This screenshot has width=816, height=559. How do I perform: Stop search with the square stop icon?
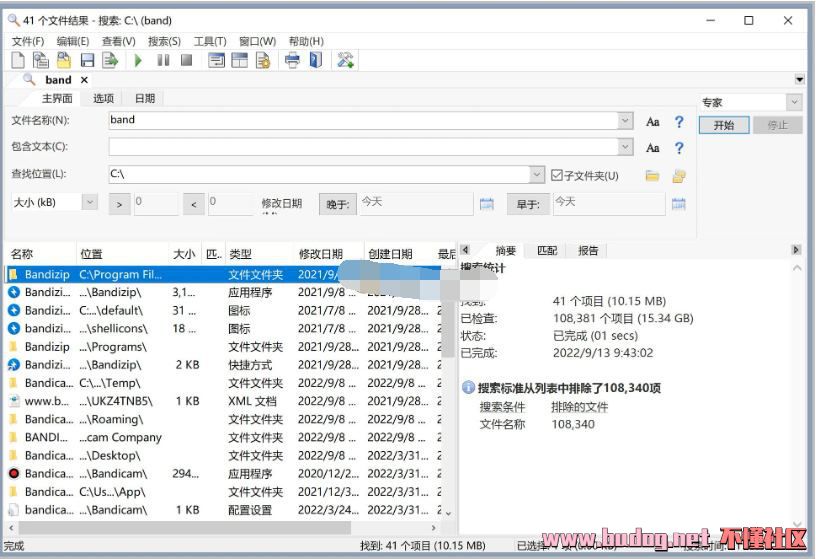(x=186, y=60)
